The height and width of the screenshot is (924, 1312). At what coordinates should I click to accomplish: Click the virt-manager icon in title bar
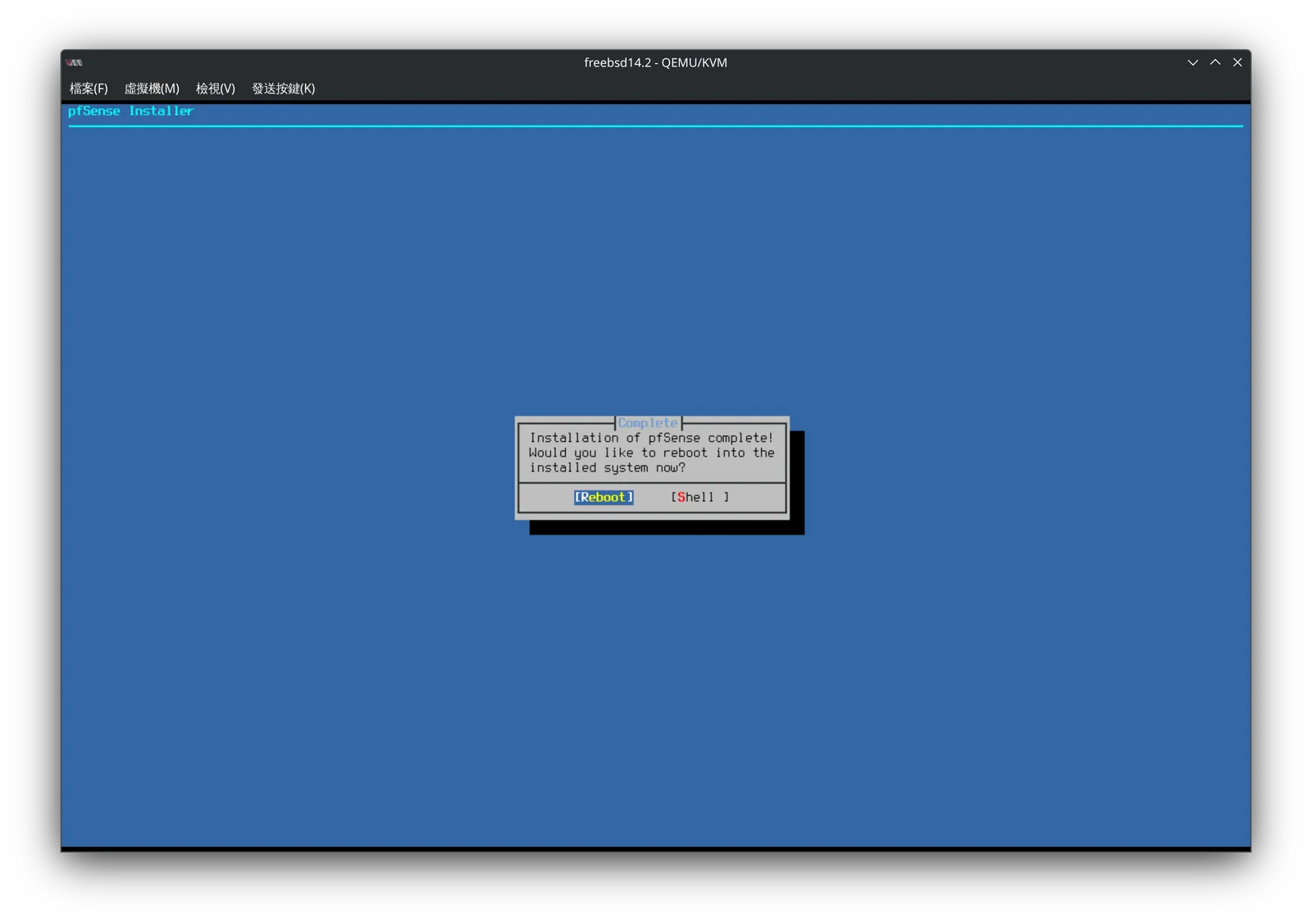tap(75, 62)
